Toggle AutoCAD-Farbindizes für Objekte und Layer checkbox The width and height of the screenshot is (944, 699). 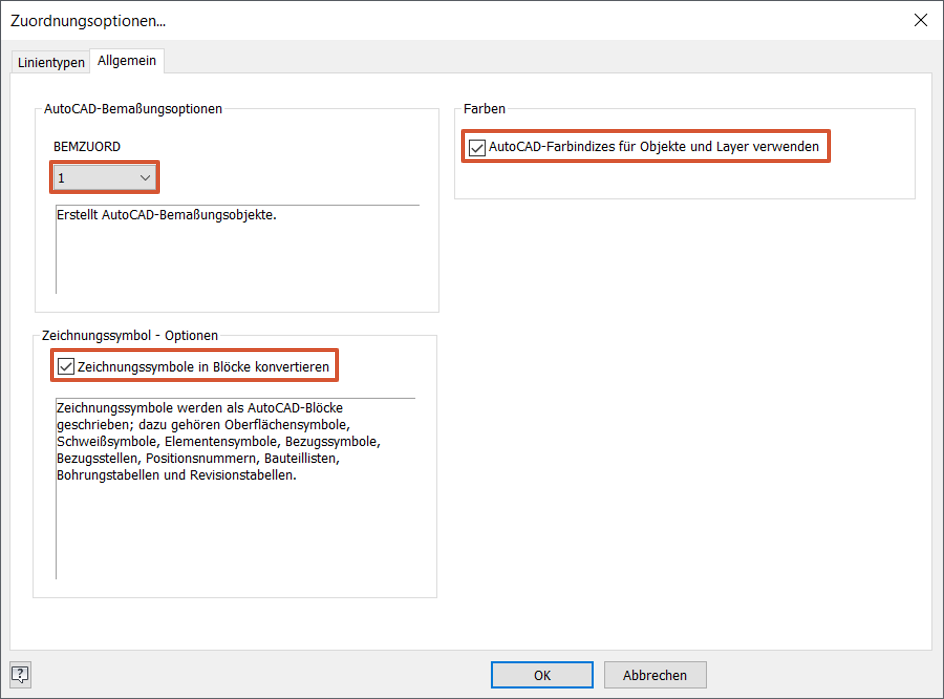[x=477, y=148]
